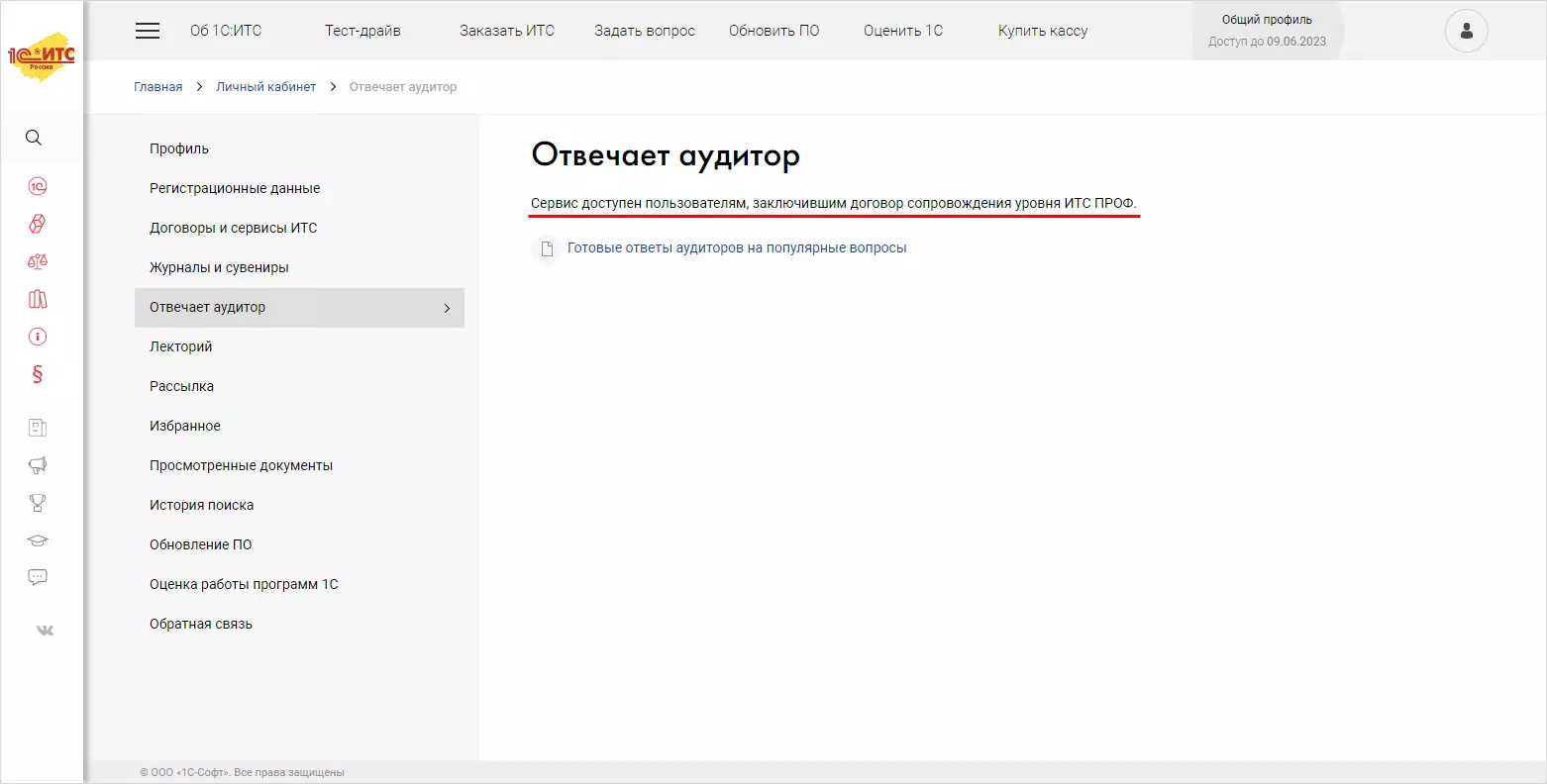Open Готовые ответы аудиторов link
Screen dimensions: 1547x784
tap(736, 248)
